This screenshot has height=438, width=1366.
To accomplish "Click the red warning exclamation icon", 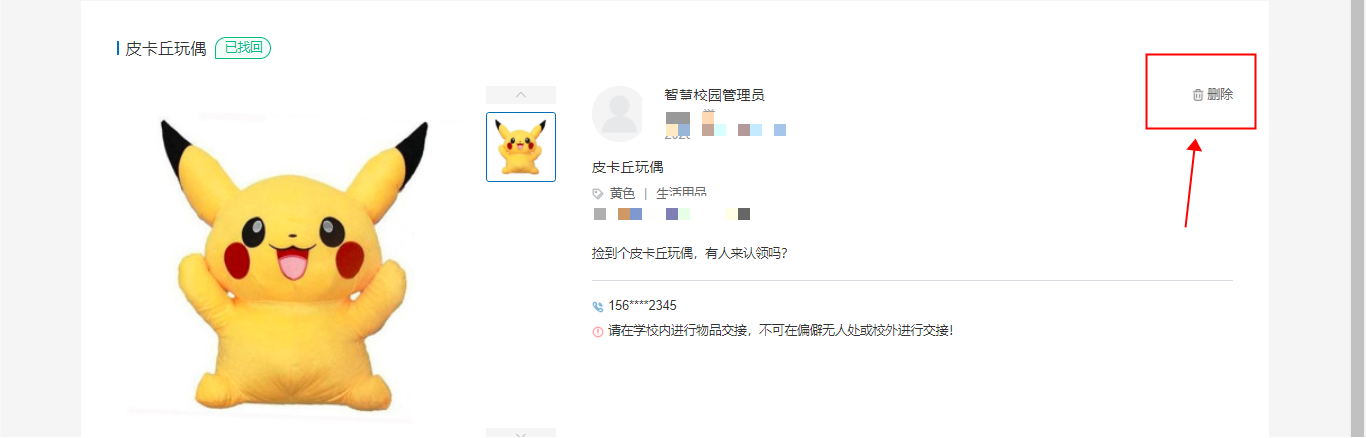I will pyautogui.click(x=598, y=331).
